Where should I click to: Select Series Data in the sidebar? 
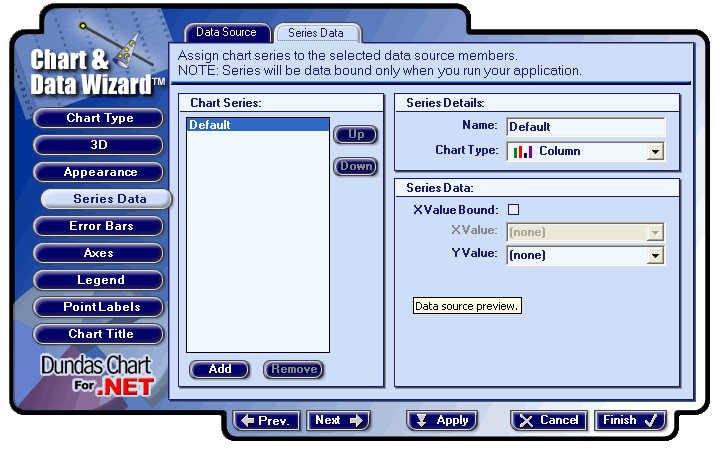(x=107, y=199)
